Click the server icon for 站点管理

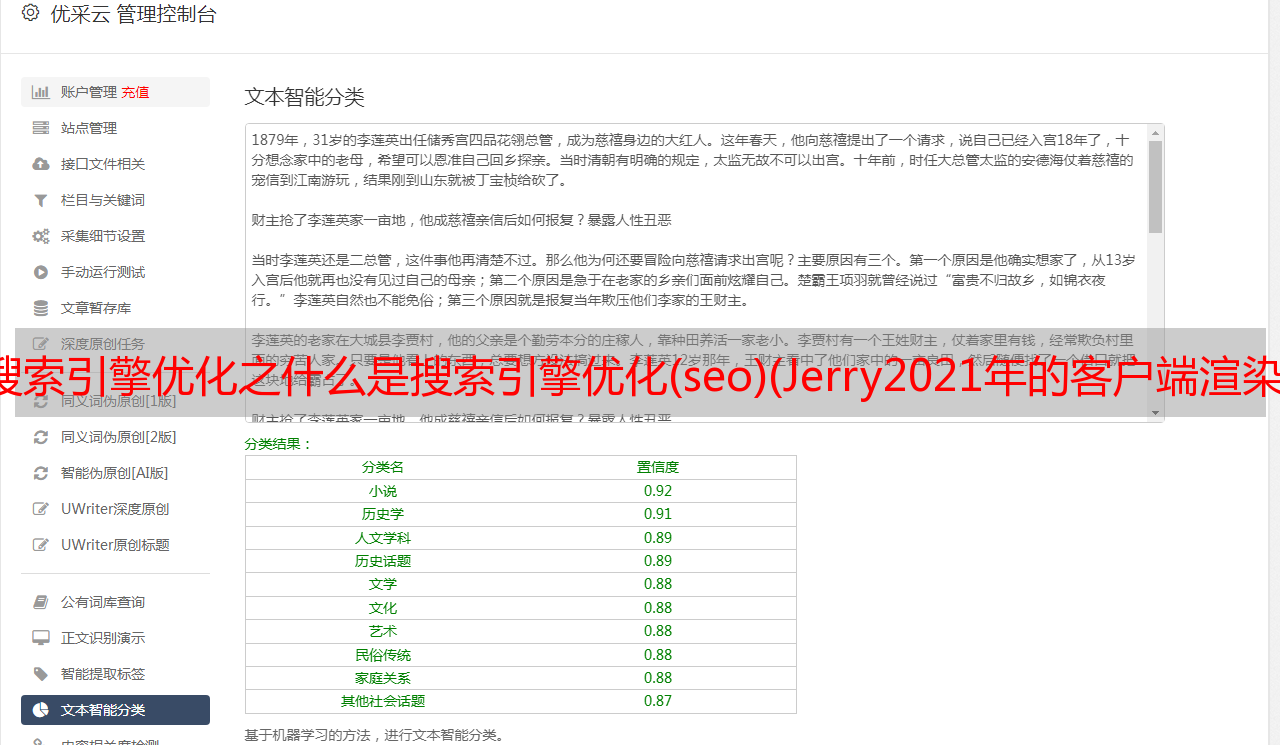pos(41,128)
